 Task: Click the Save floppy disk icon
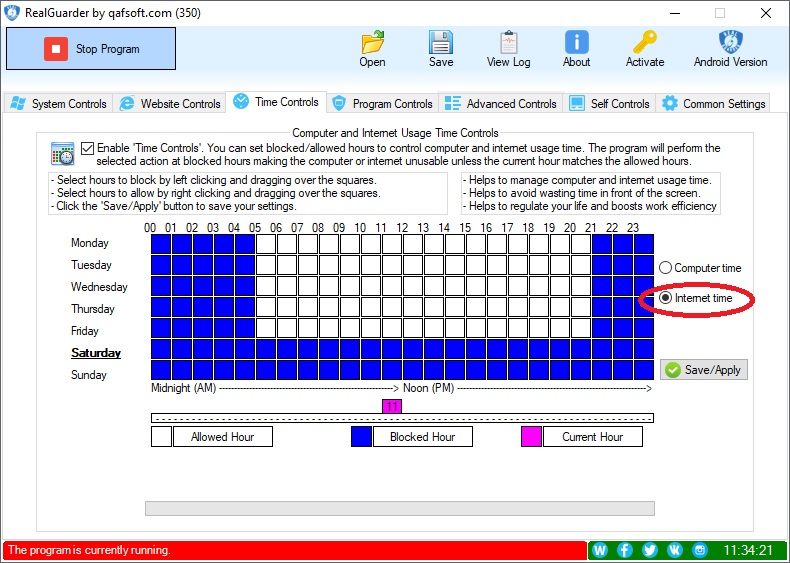(441, 42)
